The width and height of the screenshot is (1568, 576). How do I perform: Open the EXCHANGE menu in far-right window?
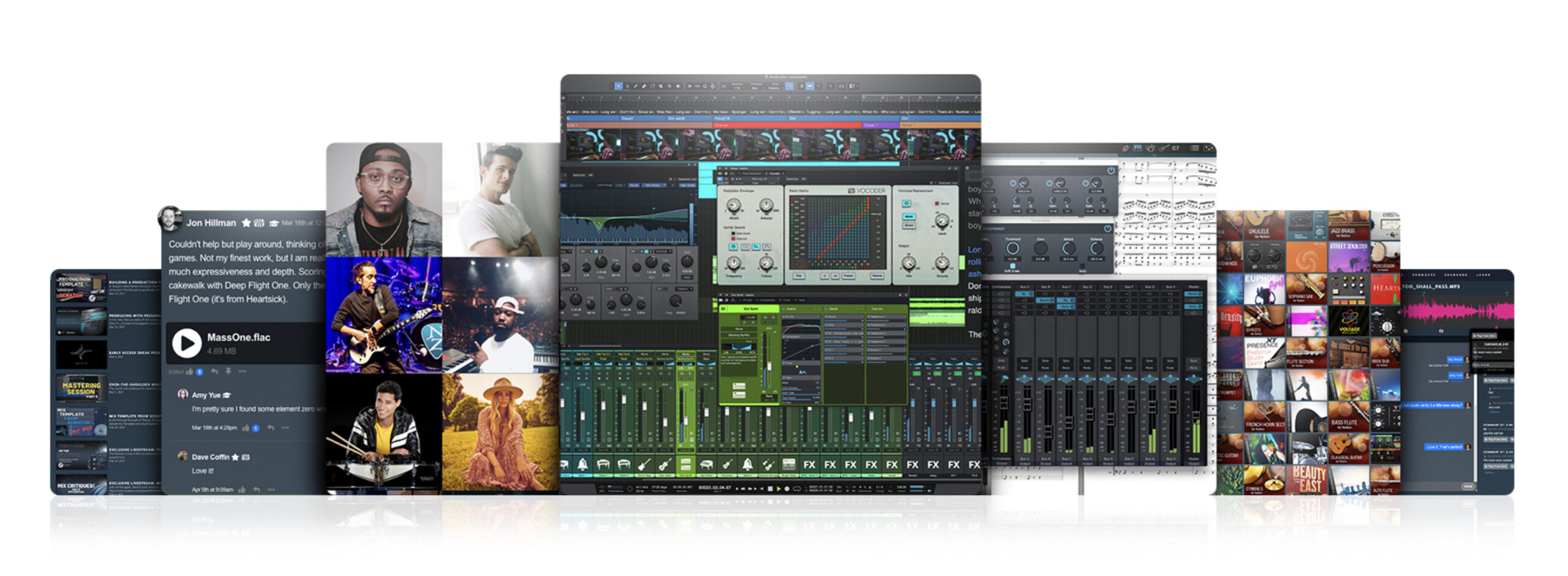(x=1455, y=275)
